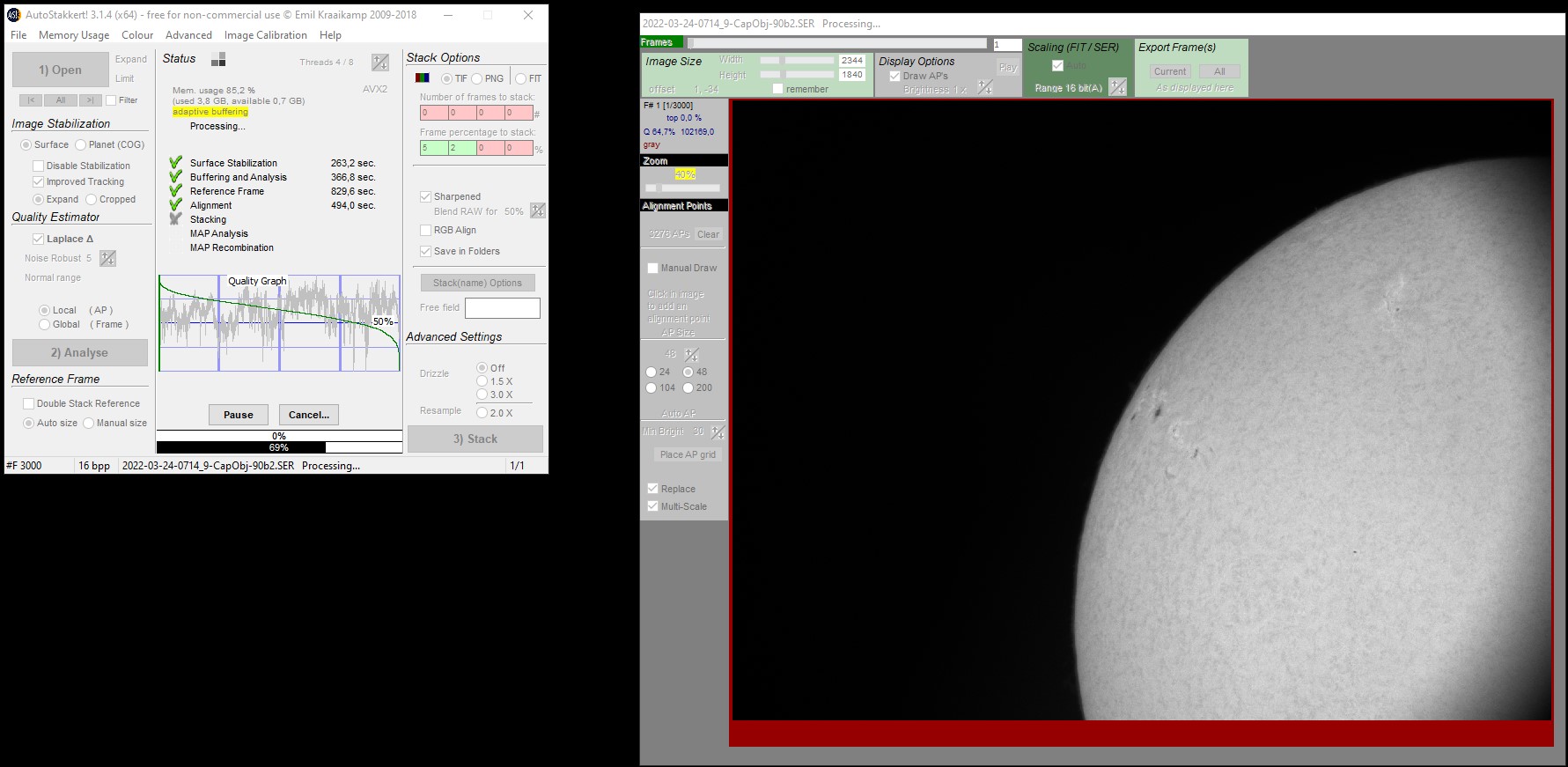The width and height of the screenshot is (1568, 767).
Task: Click the frame number field beside Frames slider
Action: click(x=1006, y=44)
